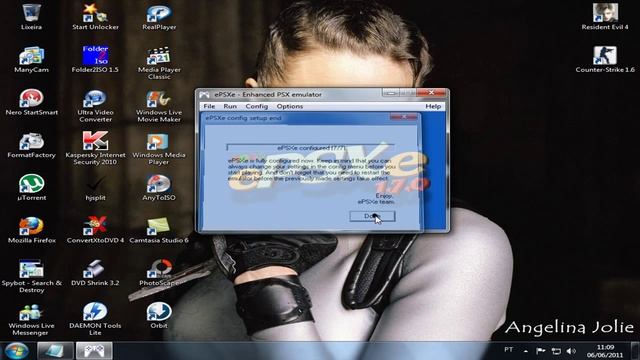Open the network tray icon
The width and height of the screenshot is (640, 360).
coord(556,351)
